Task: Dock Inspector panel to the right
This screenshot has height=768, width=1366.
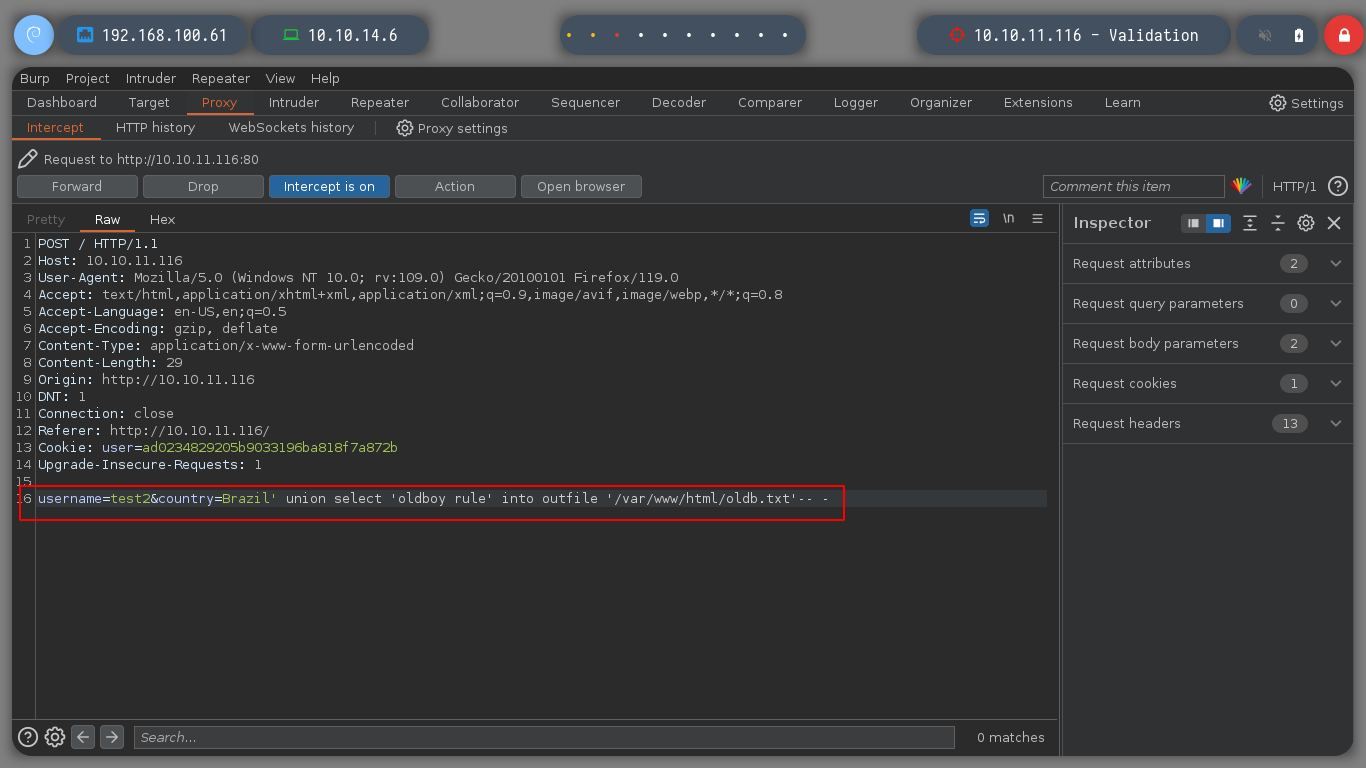Action: click(1218, 223)
